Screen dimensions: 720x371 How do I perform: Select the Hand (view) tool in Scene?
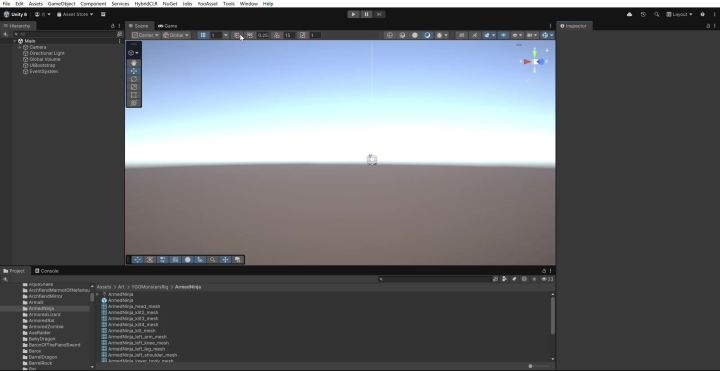pyautogui.click(x=134, y=63)
